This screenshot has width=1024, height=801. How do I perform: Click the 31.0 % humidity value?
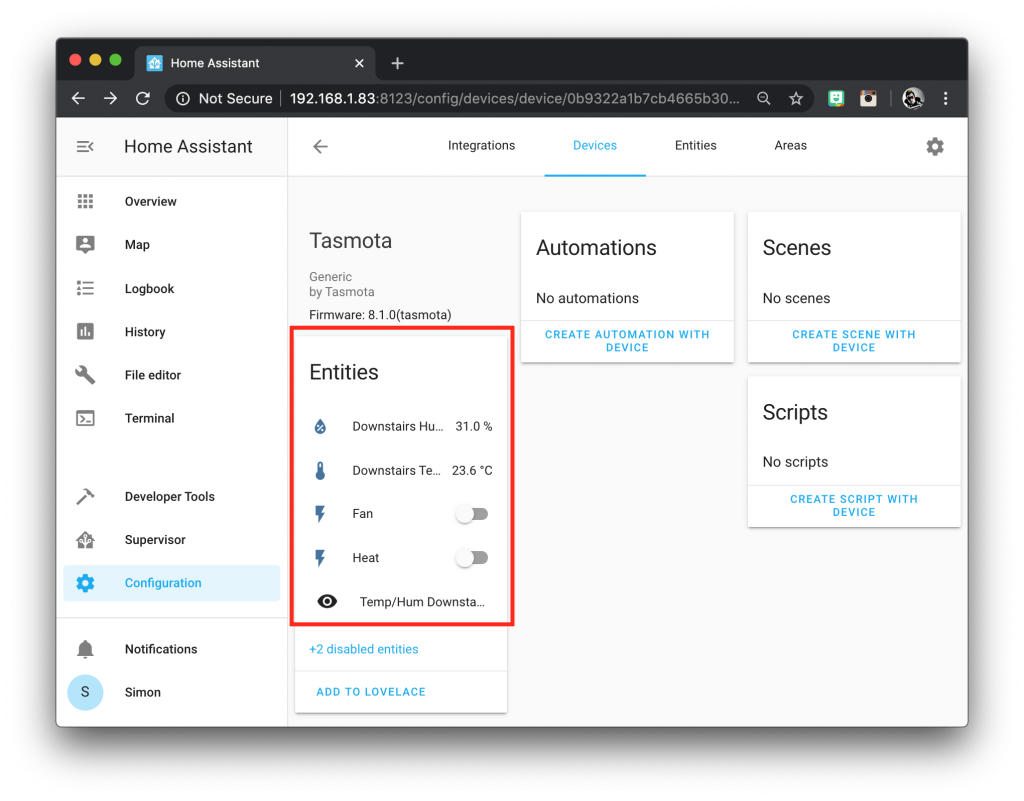coord(474,426)
